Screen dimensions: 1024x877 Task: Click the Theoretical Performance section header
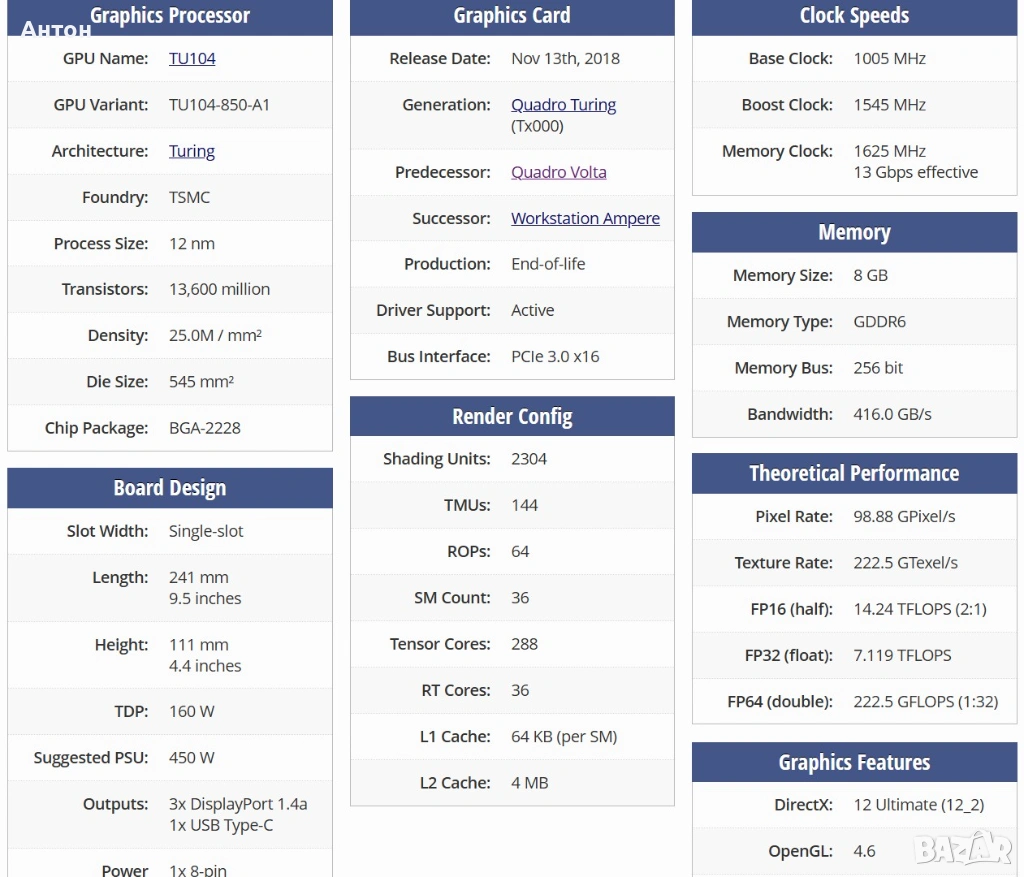click(854, 473)
